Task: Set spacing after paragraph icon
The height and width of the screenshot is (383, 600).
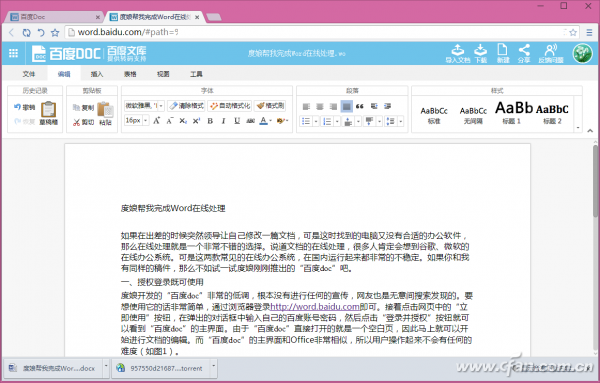Action: pos(369,121)
